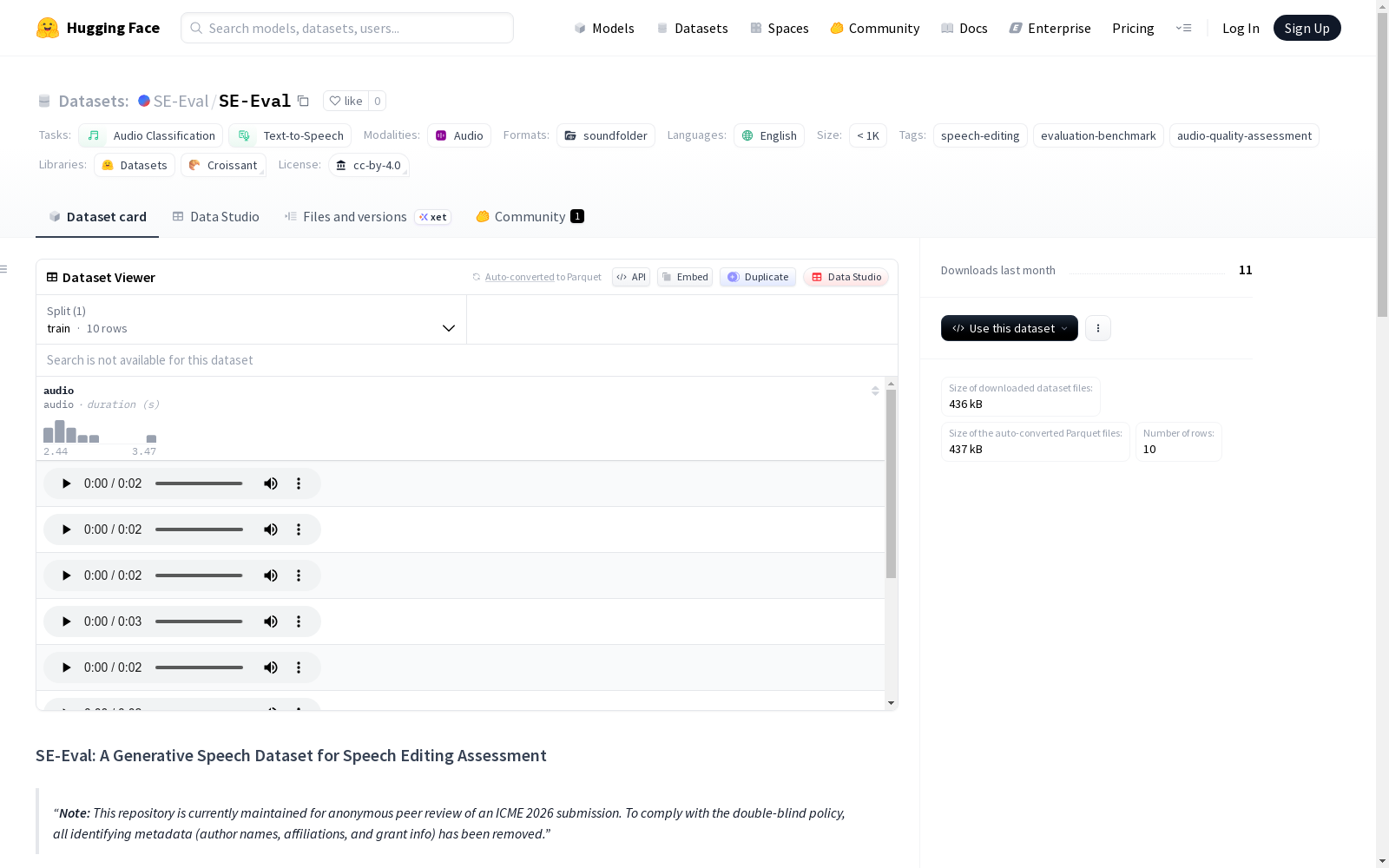The image size is (1389, 868).
Task: Seek within the 0:03 audio clip
Action: pos(199,621)
